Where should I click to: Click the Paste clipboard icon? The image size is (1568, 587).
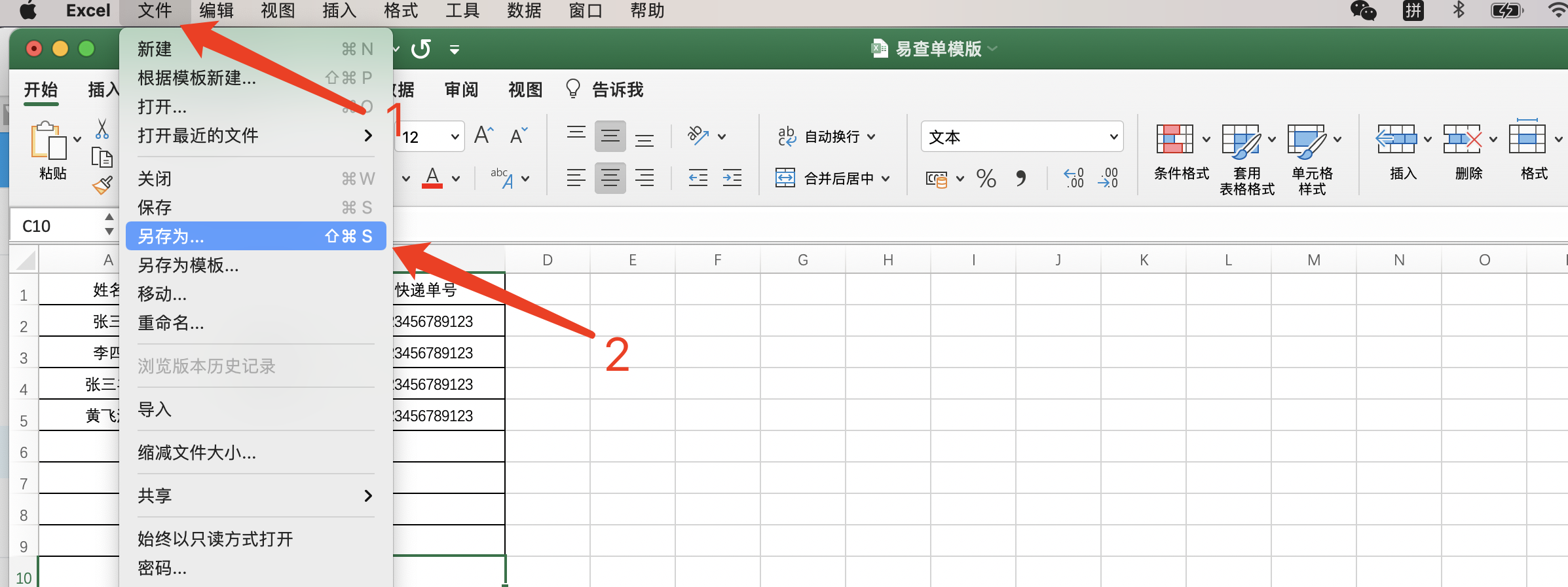(x=48, y=140)
